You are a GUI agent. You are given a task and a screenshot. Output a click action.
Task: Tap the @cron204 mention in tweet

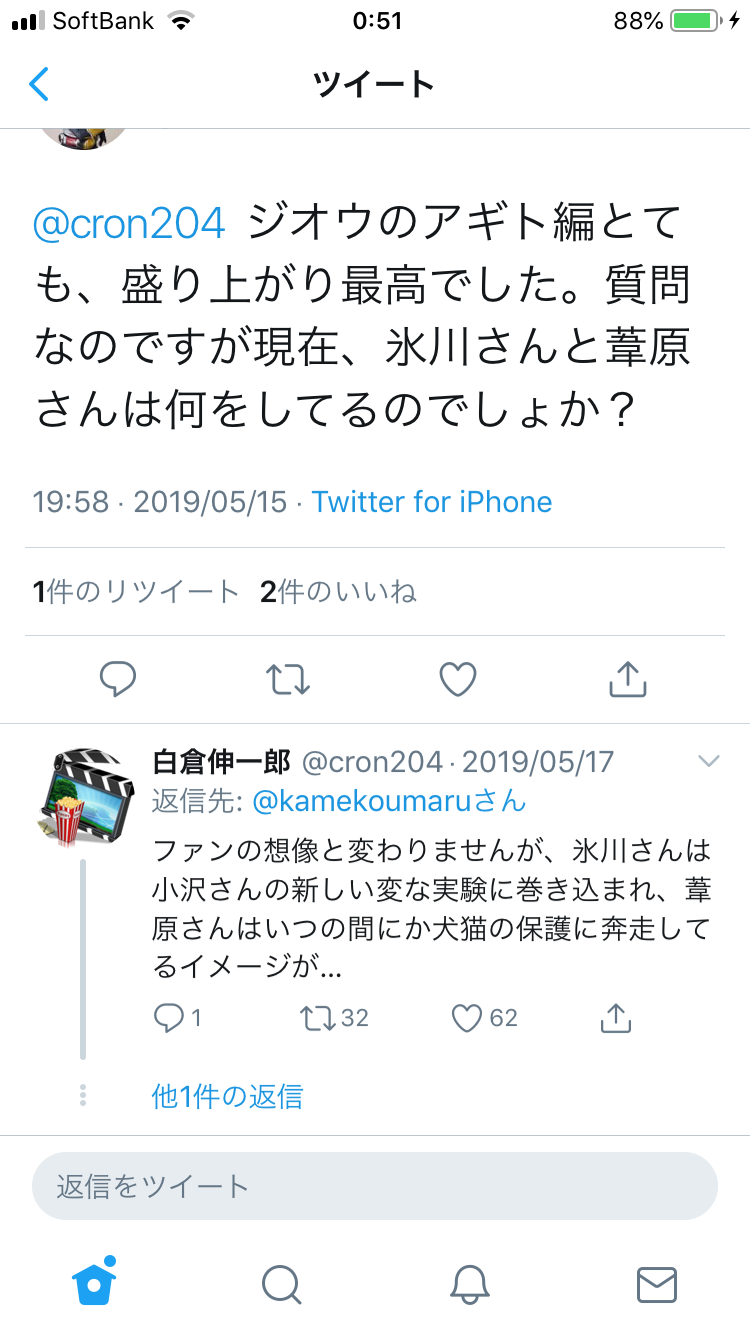pyautogui.click(x=130, y=224)
